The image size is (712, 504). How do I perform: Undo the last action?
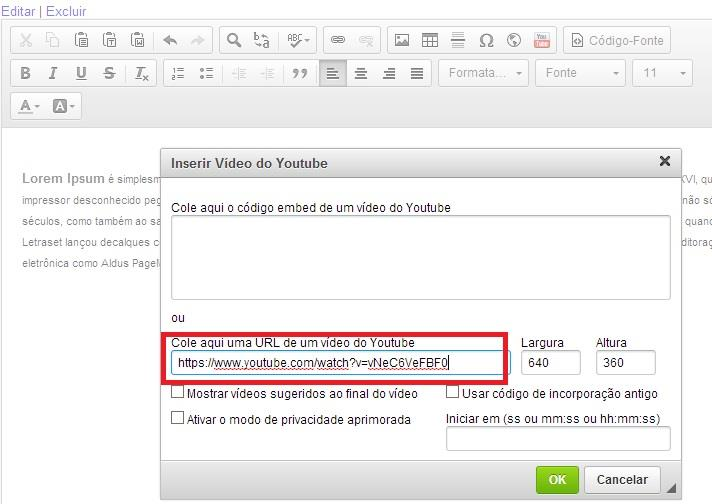click(170, 40)
